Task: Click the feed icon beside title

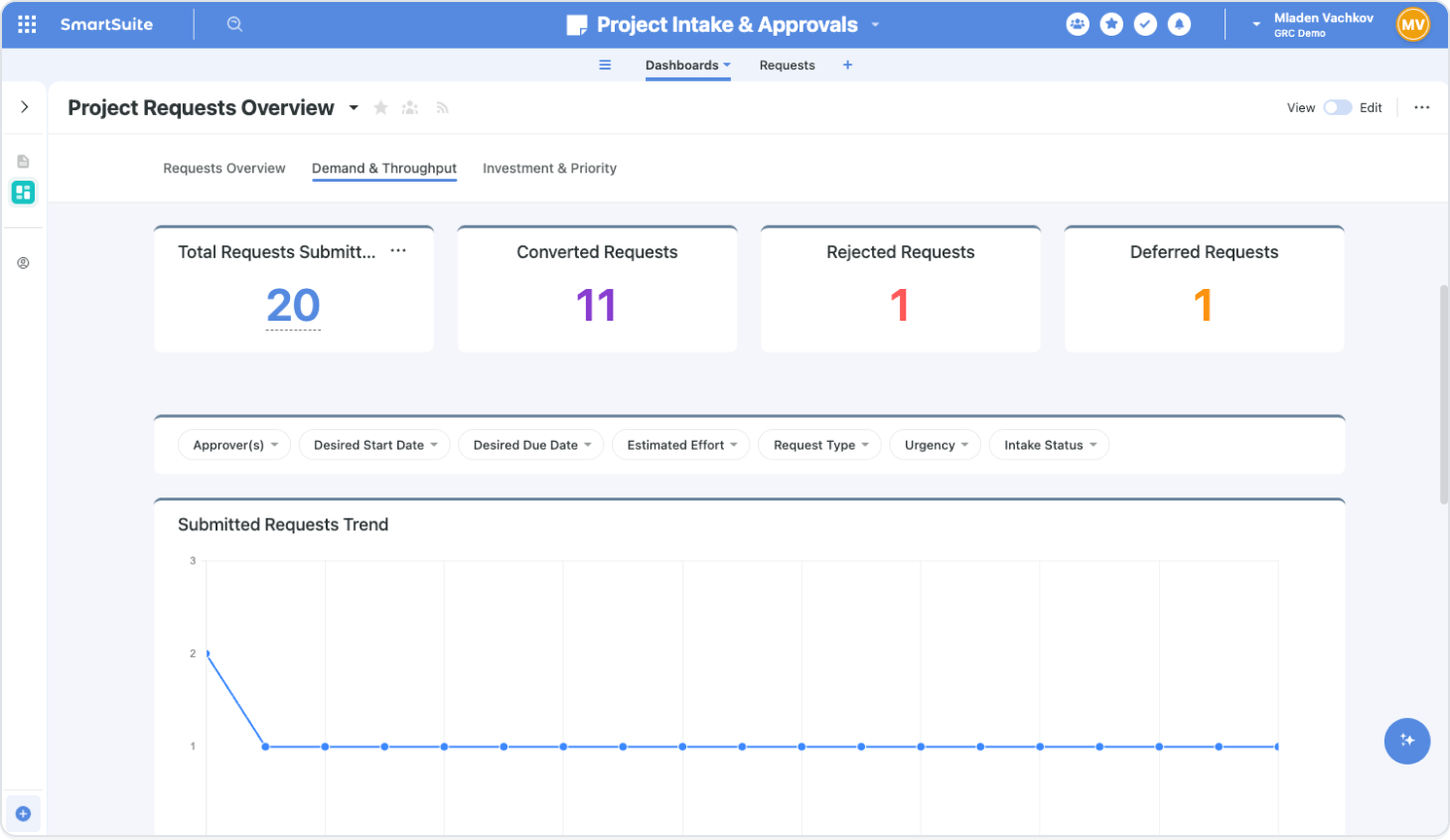Action: click(442, 107)
